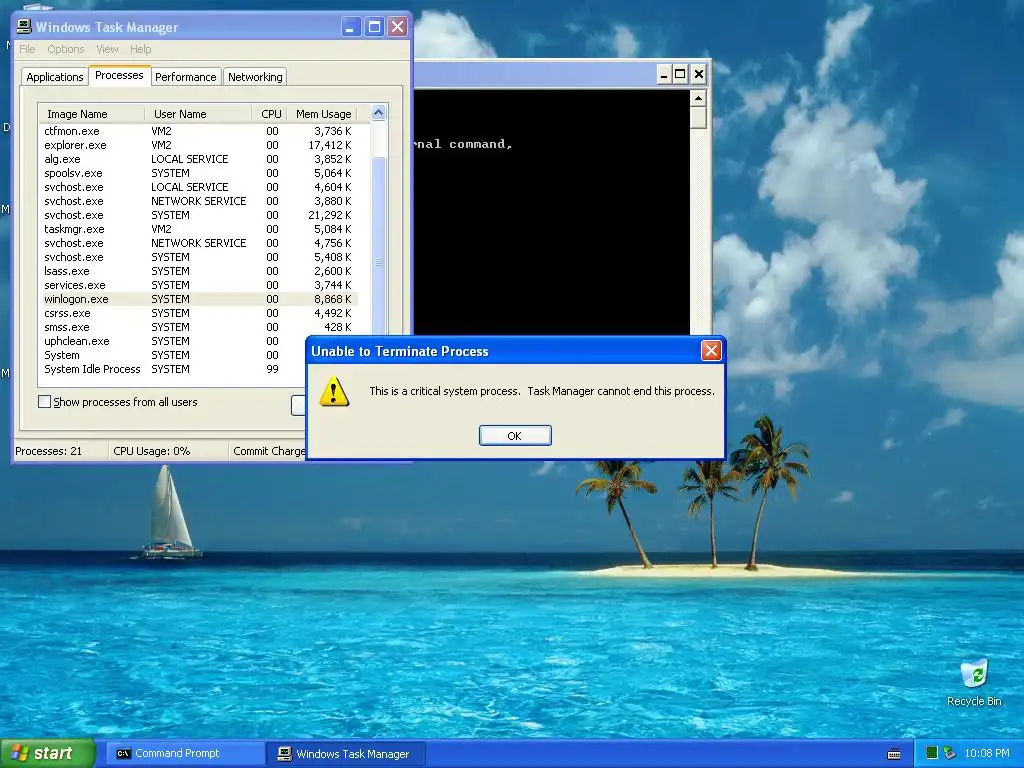Sort processes by Mem Usage column
1024x768 pixels.
[x=323, y=114]
